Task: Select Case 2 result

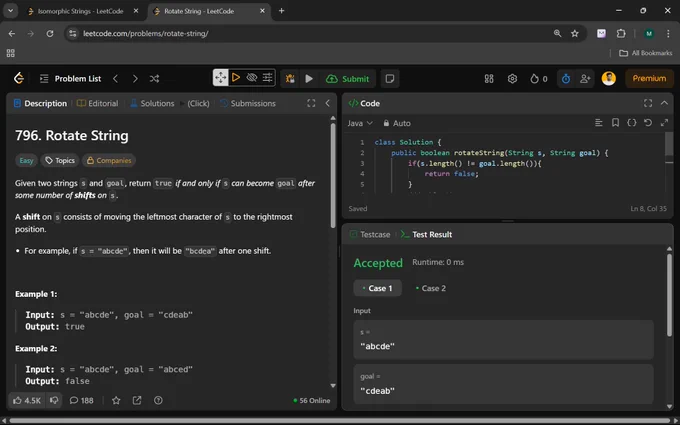Action: (430, 288)
